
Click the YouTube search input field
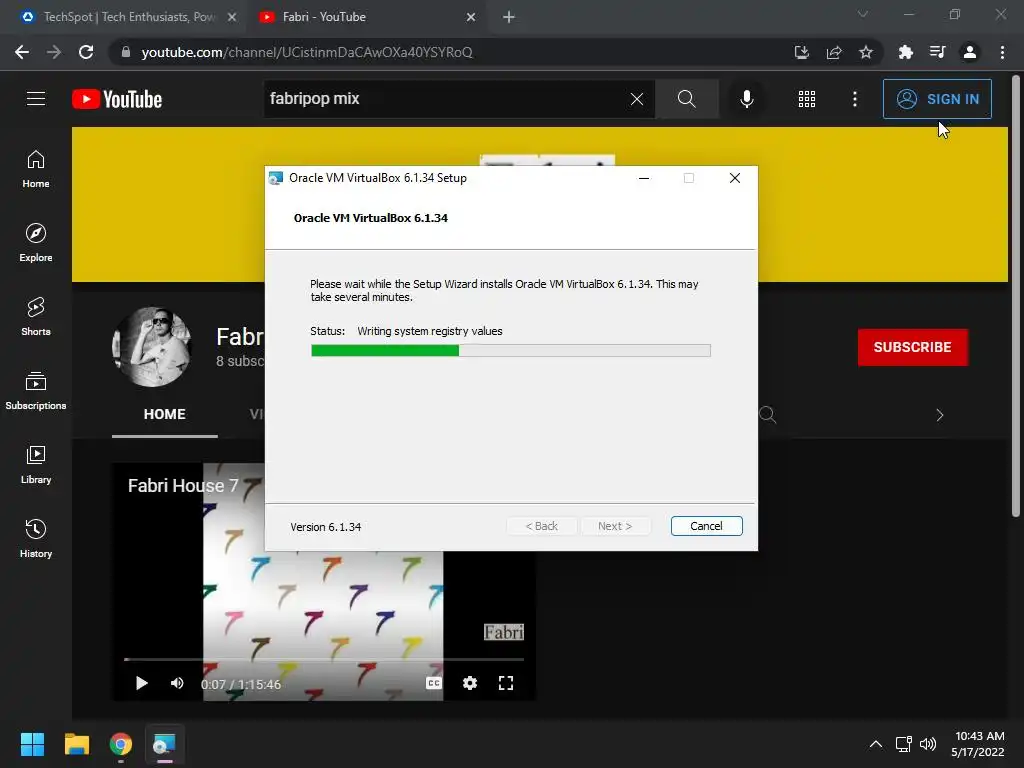click(x=446, y=99)
